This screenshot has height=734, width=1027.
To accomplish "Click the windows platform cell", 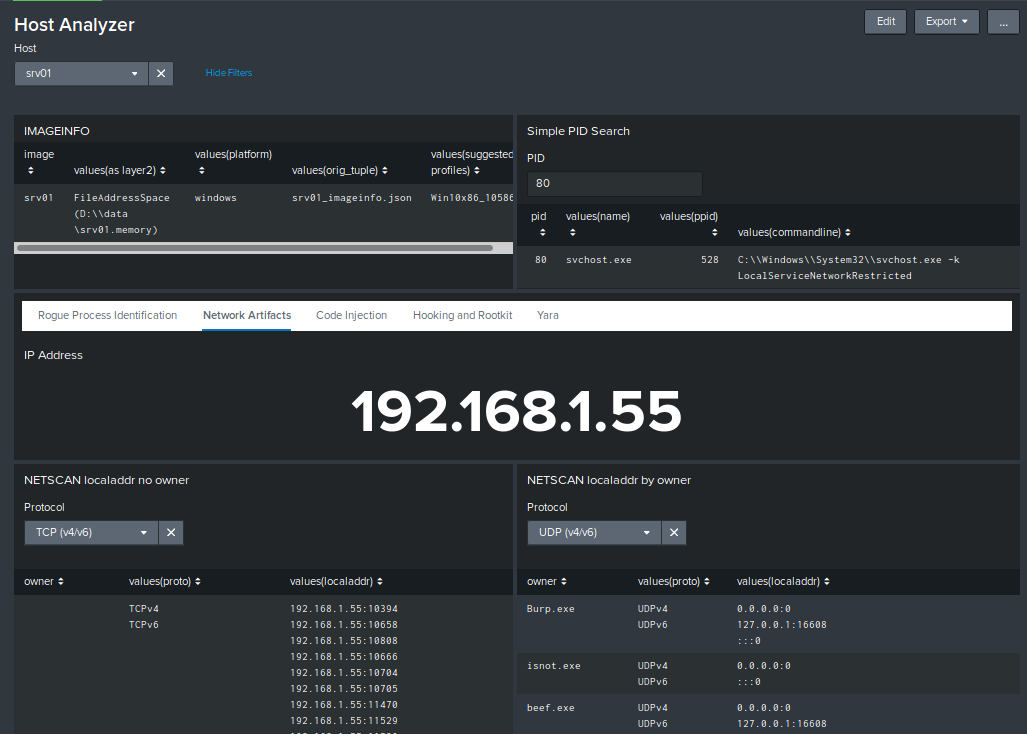I will [215, 198].
